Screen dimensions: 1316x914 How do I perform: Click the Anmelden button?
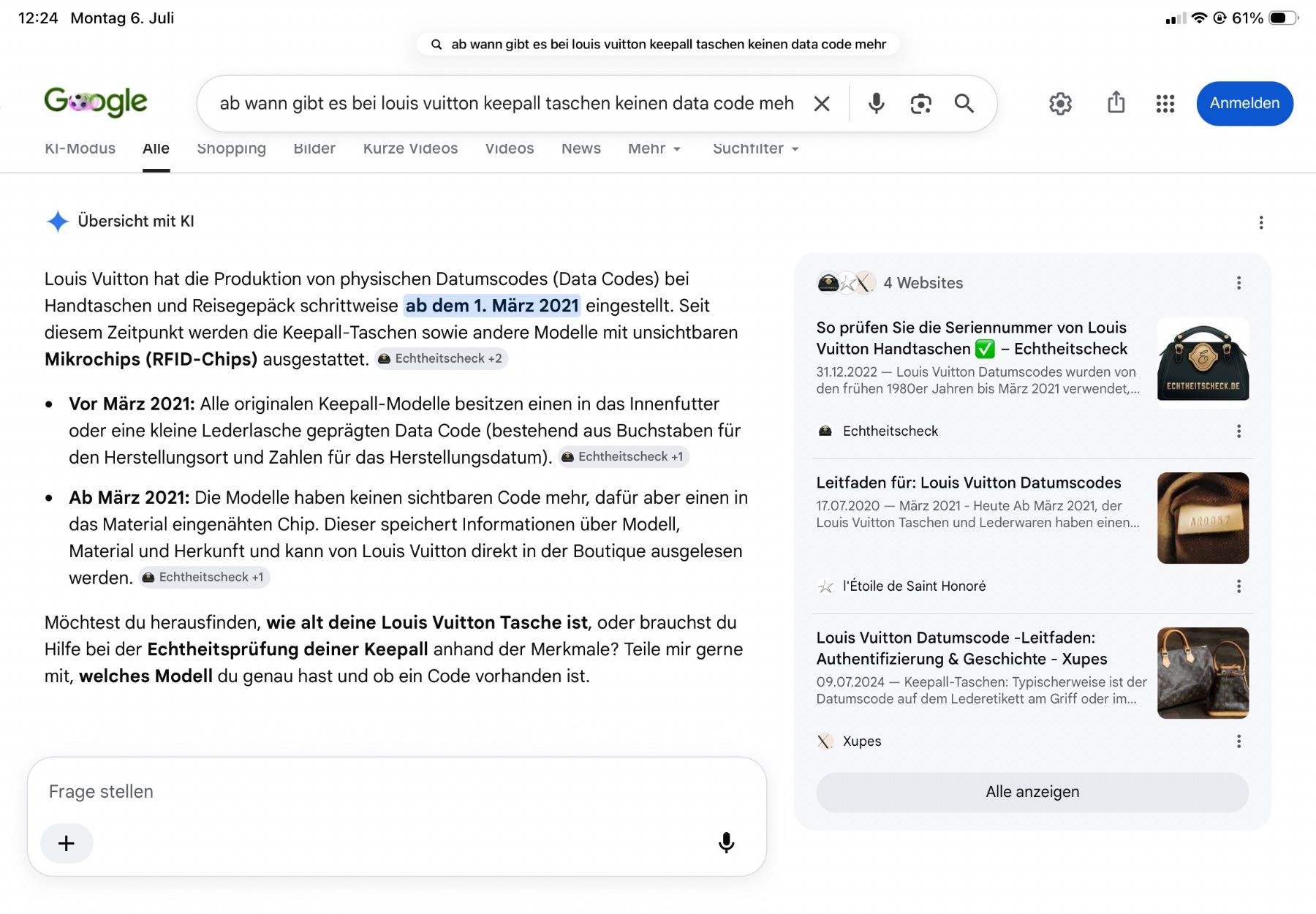[1244, 103]
